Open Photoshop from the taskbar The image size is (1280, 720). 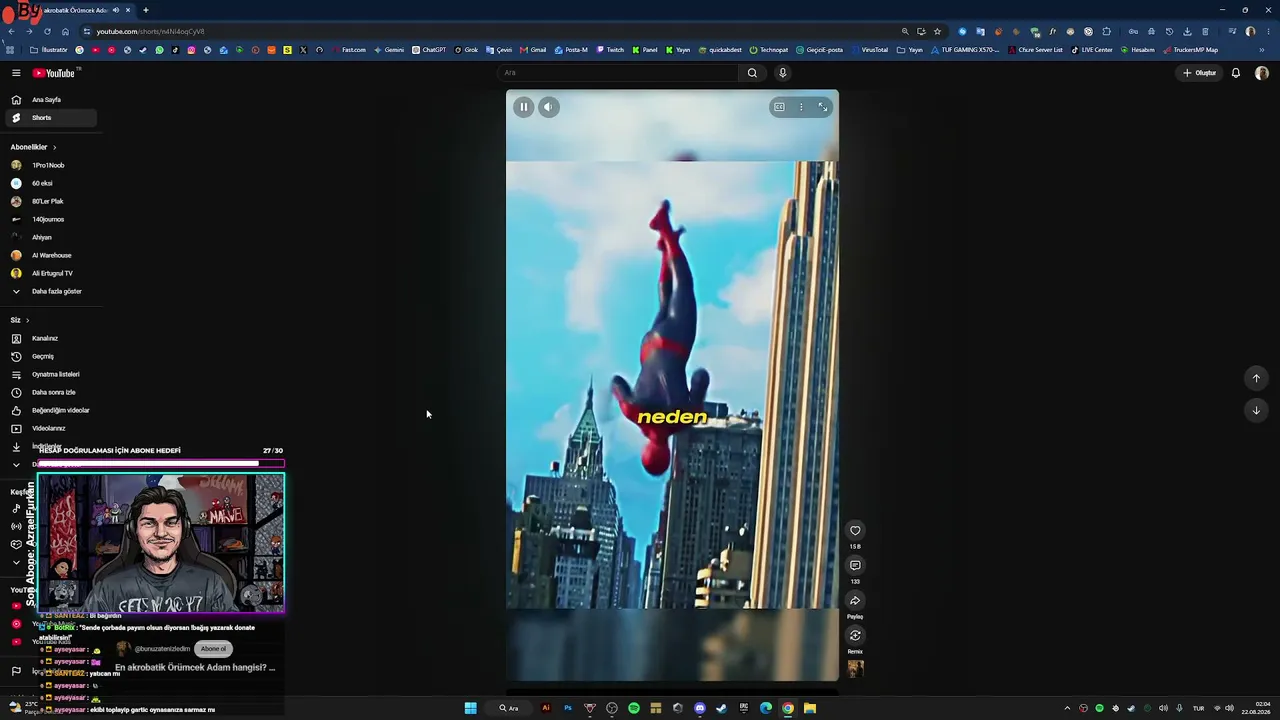pyautogui.click(x=567, y=708)
